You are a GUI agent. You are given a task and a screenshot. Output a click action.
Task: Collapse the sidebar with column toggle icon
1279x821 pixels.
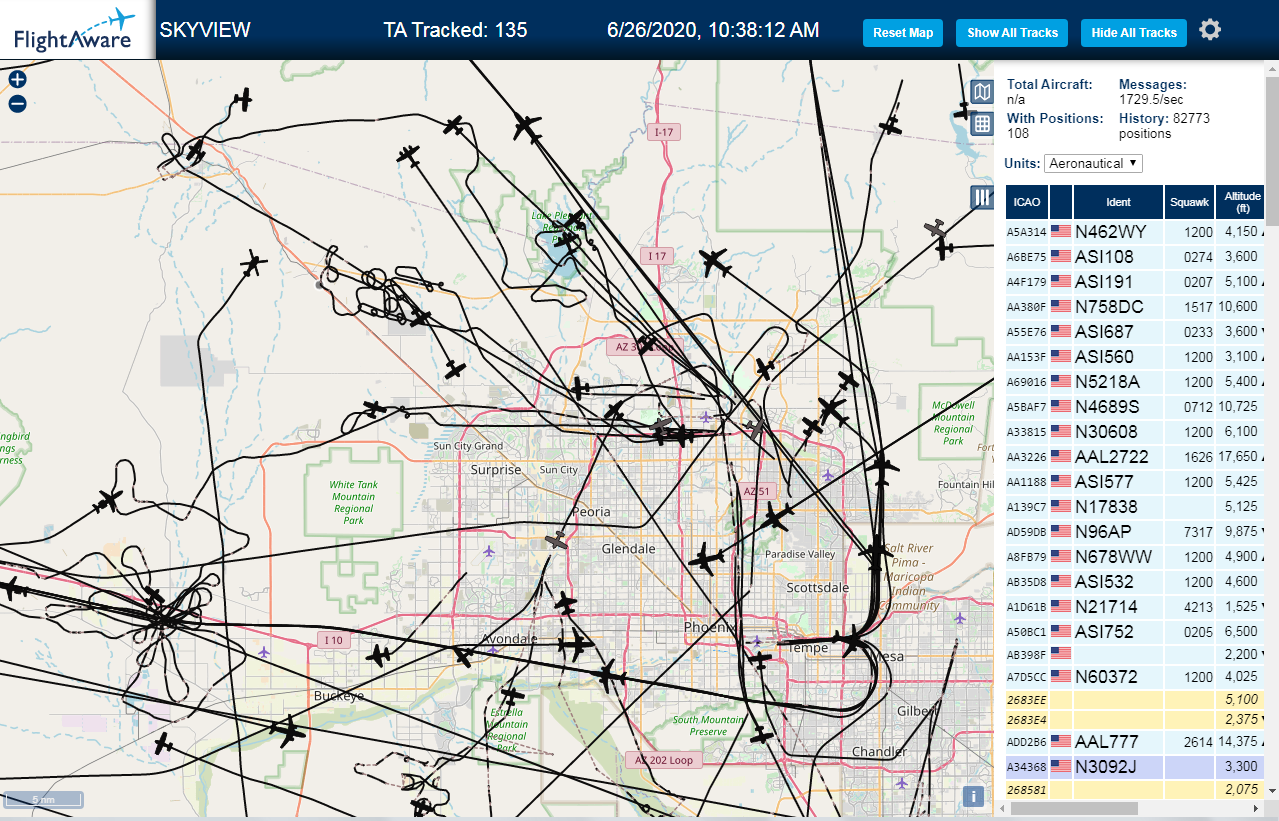[x=982, y=197]
